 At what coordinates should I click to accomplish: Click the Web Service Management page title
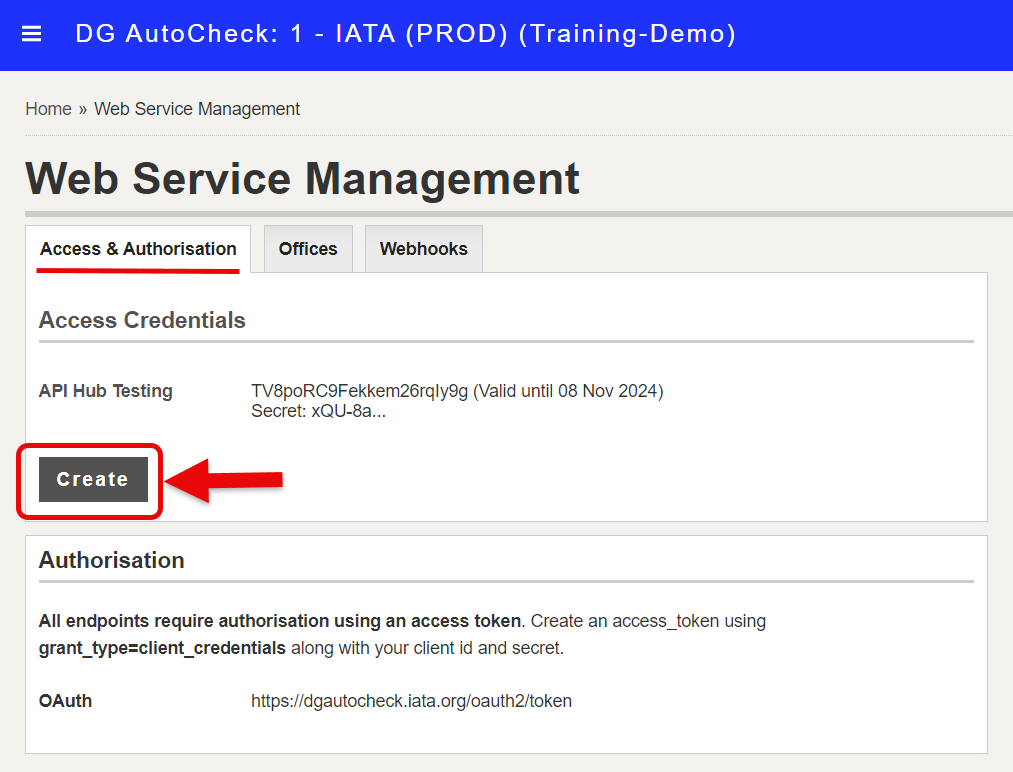302,178
